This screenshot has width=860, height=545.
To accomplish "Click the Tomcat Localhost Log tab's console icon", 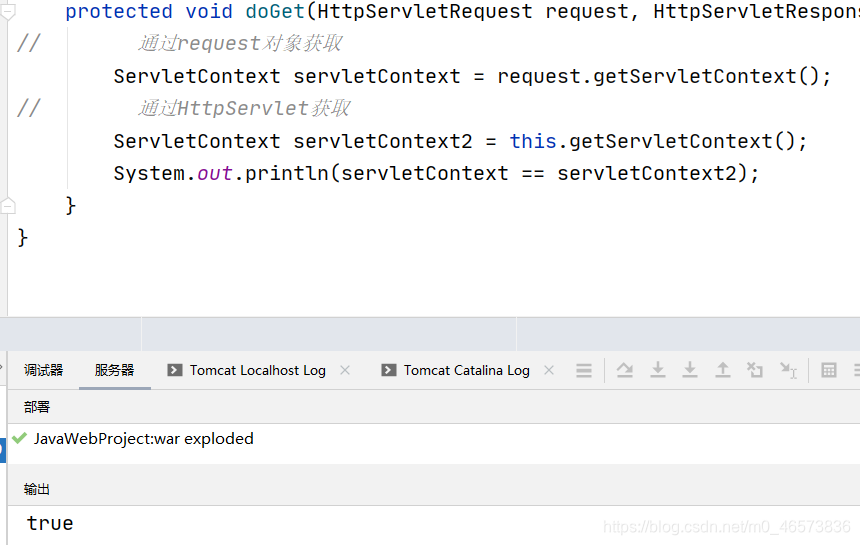I will click(174, 370).
